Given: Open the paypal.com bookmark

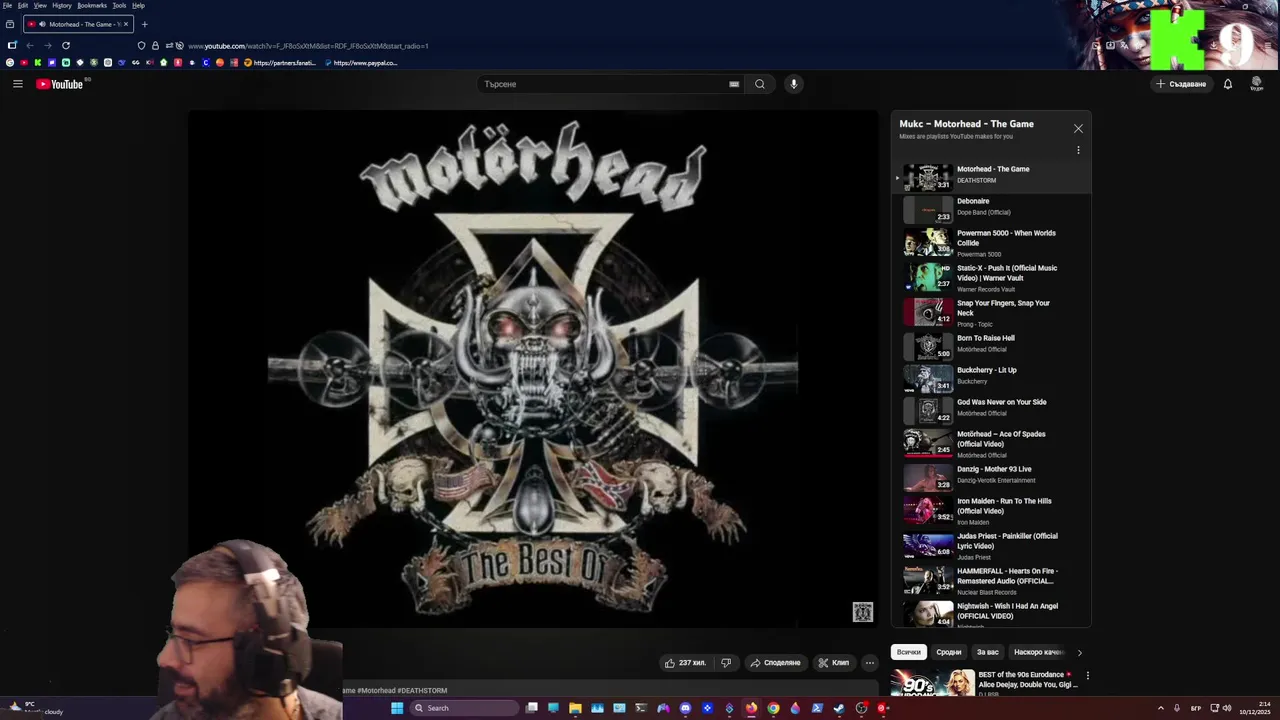Looking at the screenshot, I should [361, 63].
